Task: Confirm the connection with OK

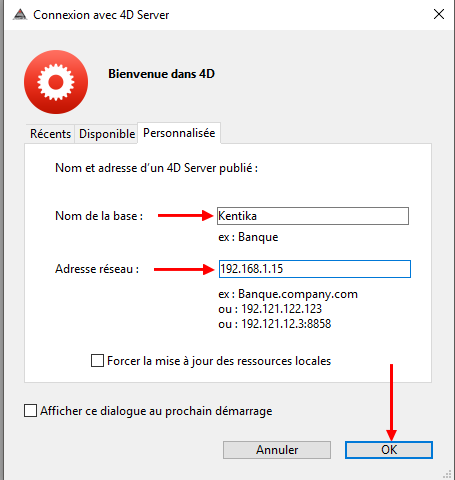Action: pyautogui.click(x=389, y=450)
